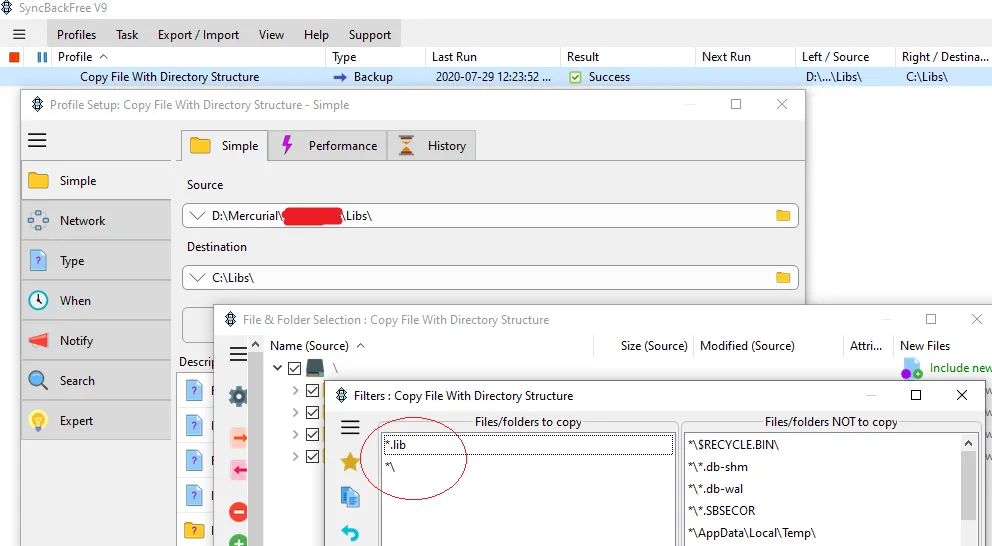The image size is (992, 546).
Task: Click the Size (Source) column header
Action: tap(643, 346)
